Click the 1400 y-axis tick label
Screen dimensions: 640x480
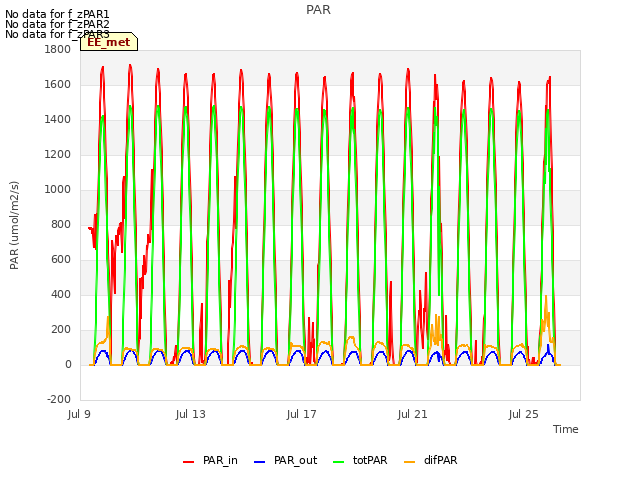click(58, 120)
